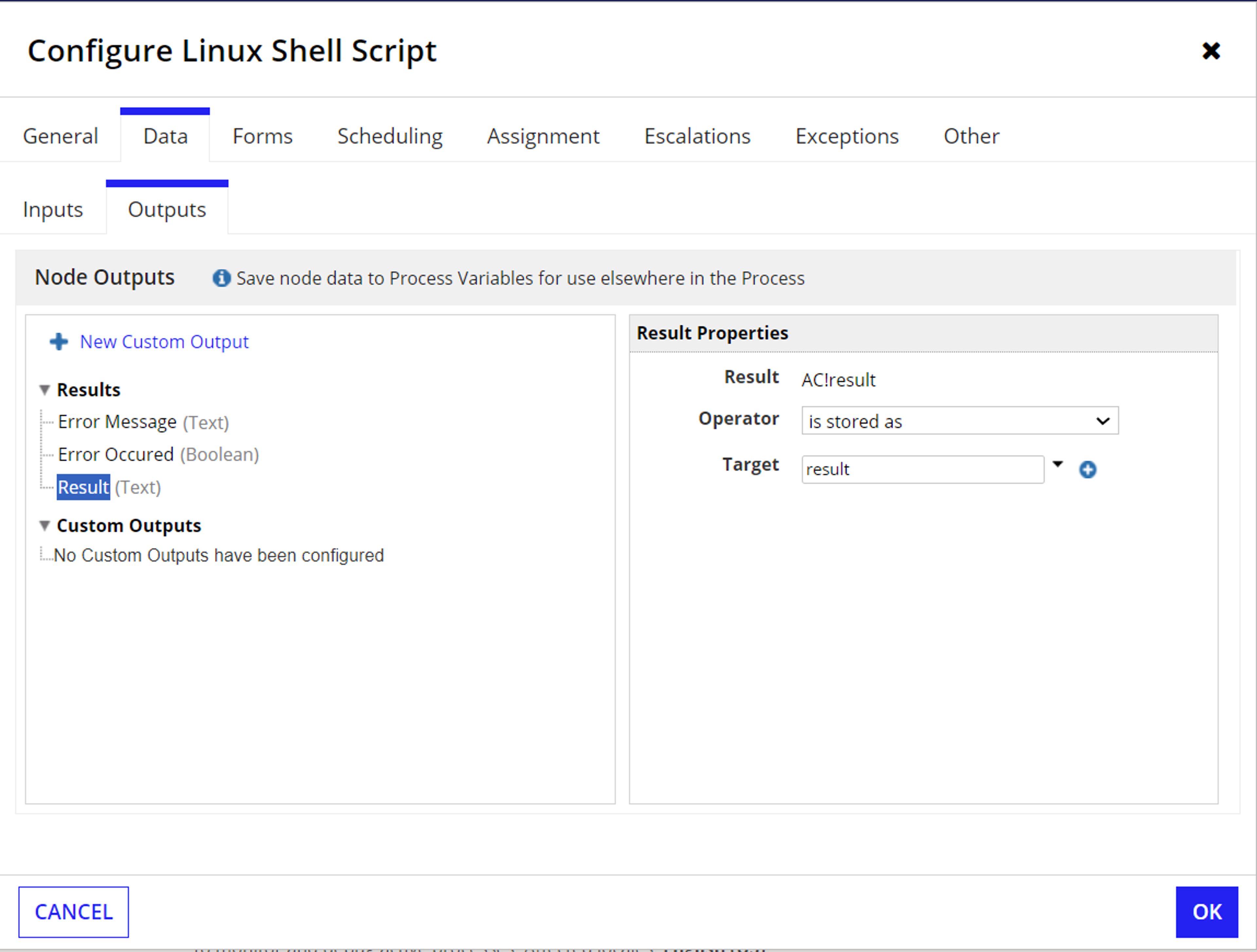Select the Error Message (Text) result
The image size is (1257, 952).
point(143,422)
